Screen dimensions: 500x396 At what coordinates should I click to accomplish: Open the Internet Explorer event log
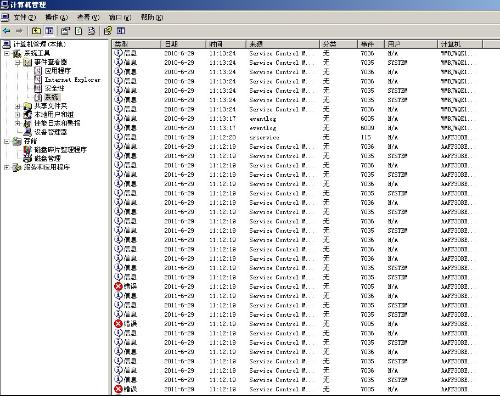(x=72, y=80)
